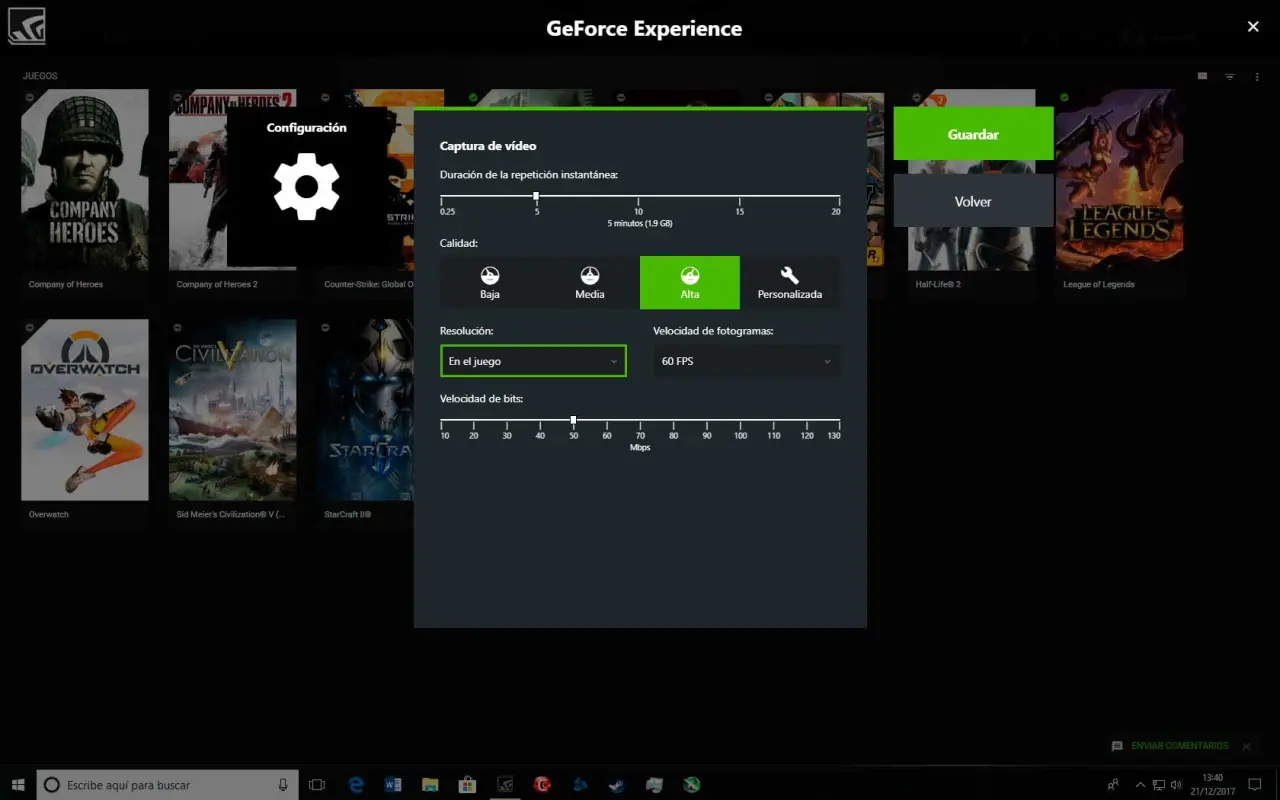Image resolution: width=1280 pixels, height=800 pixels.
Task: Choose the Personalizada quality option
Action: click(x=789, y=283)
